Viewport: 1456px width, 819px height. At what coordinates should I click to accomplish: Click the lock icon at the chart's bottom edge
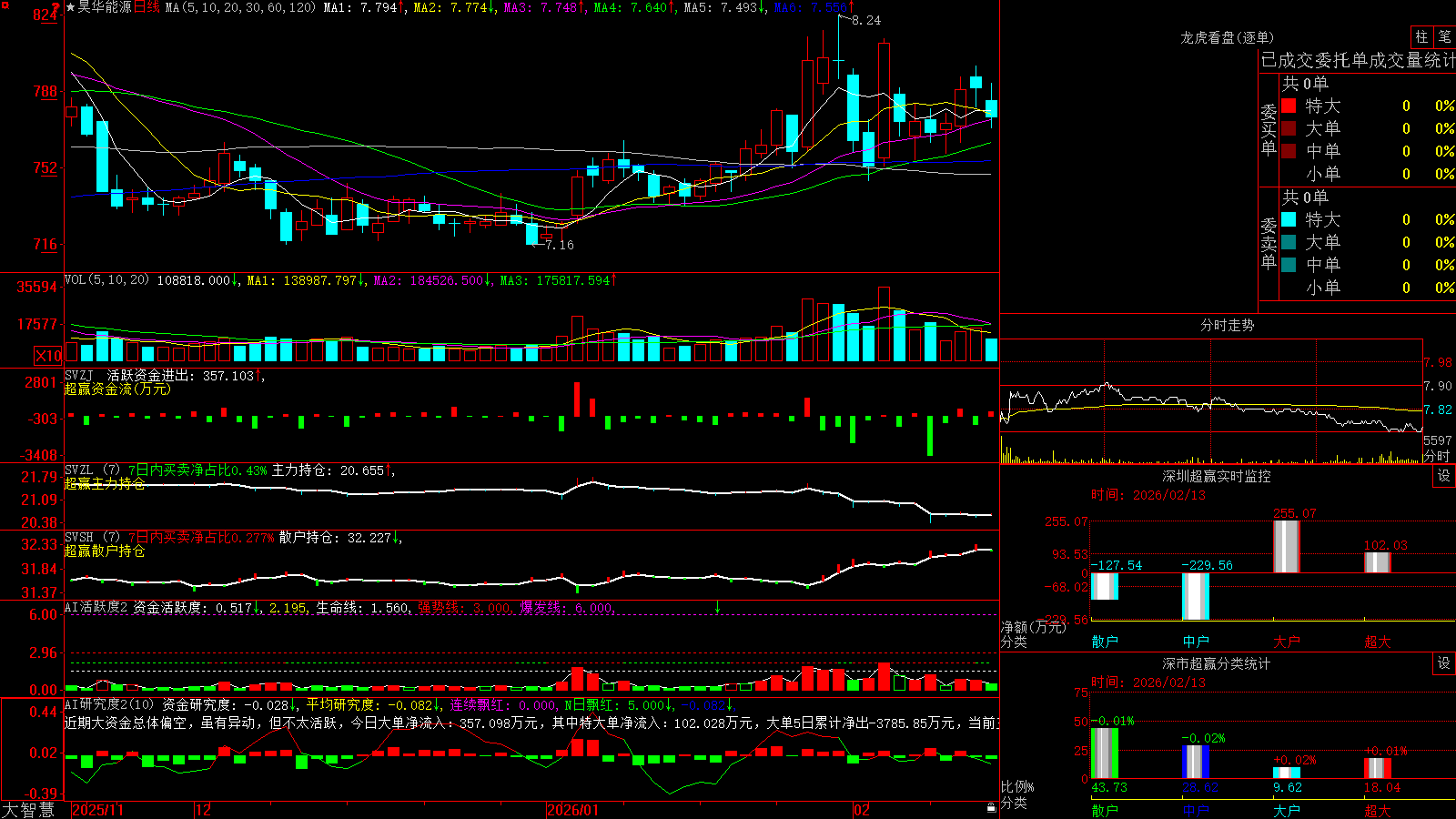[x=992, y=807]
